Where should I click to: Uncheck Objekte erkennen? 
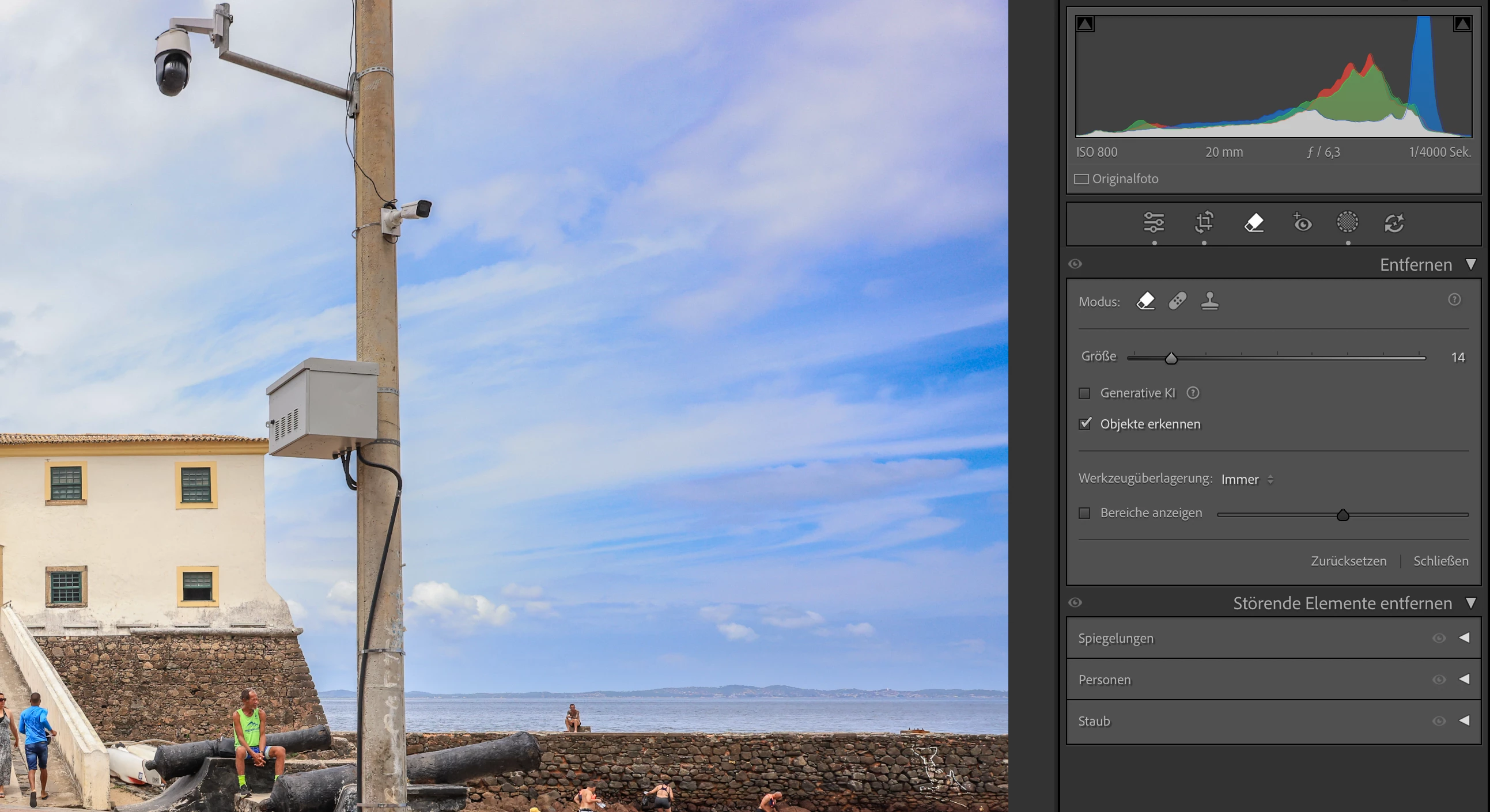1084,424
